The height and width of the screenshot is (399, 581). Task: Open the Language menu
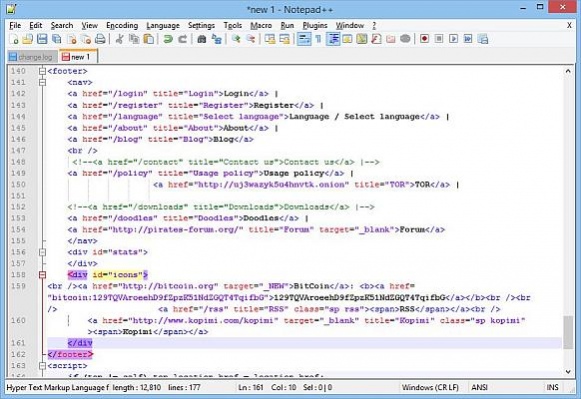(x=163, y=26)
